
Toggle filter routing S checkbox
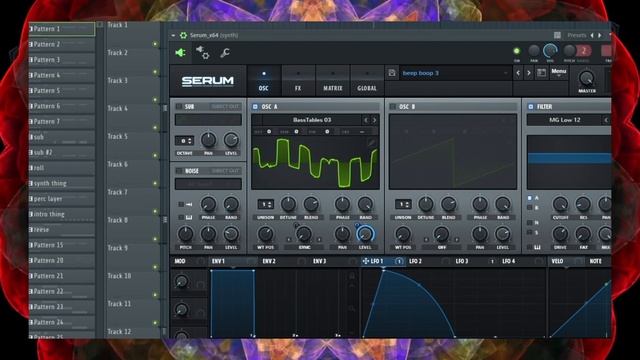pyautogui.click(x=529, y=233)
